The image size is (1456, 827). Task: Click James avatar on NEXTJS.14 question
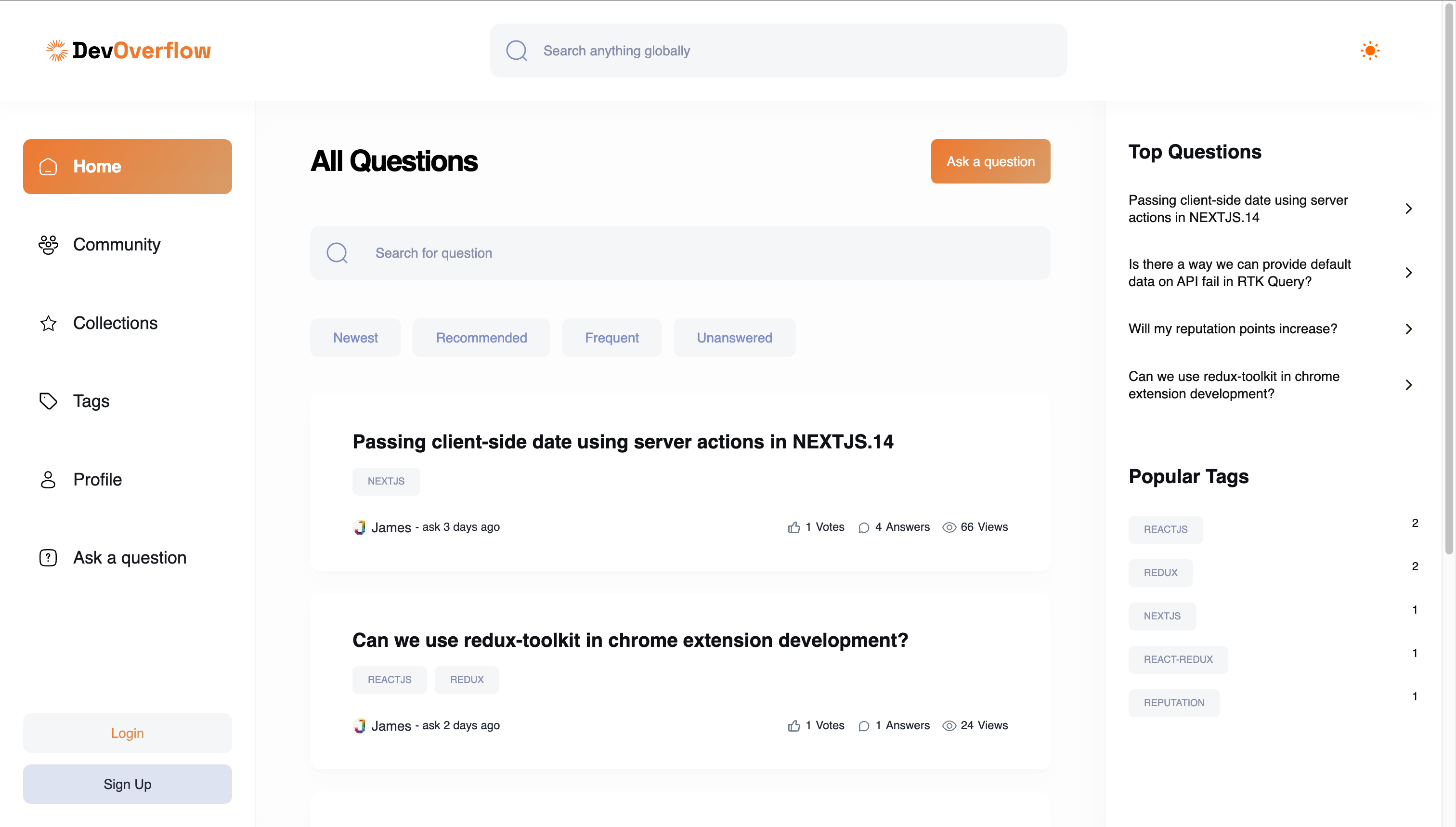pyautogui.click(x=359, y=528)
